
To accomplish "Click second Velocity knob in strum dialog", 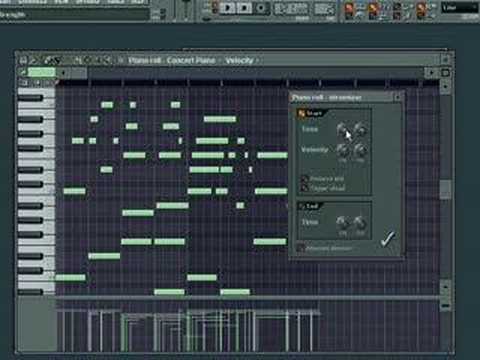I will tap(360, 150).
